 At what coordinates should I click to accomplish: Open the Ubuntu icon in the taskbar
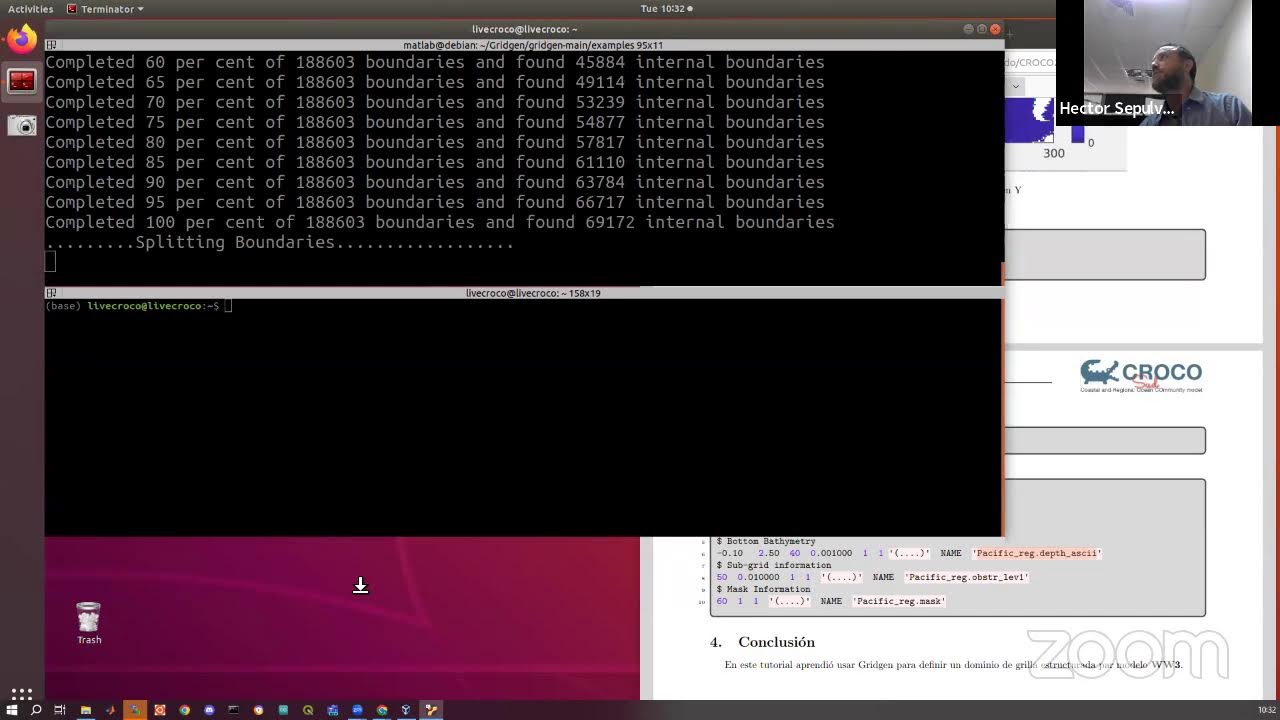point(160,710)
